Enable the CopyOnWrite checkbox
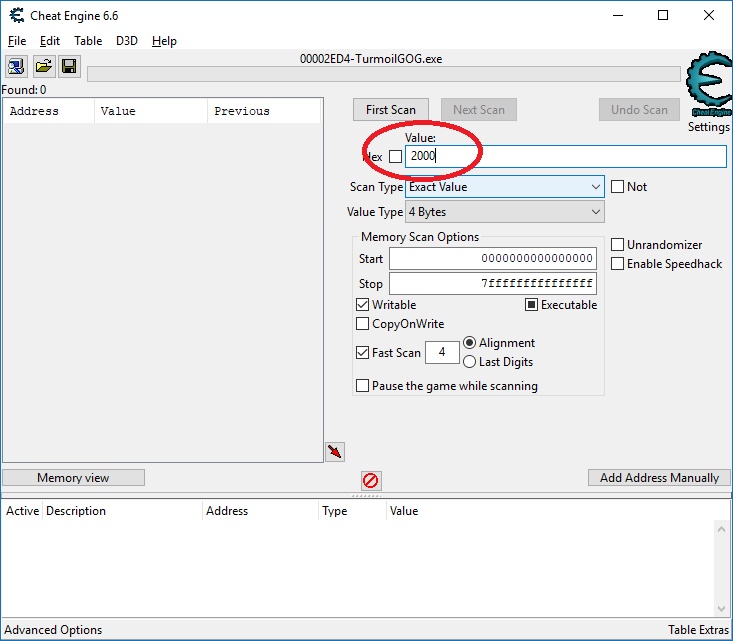Image resolution: width=733 pixels, height=641 pixels. click(362, 324)
